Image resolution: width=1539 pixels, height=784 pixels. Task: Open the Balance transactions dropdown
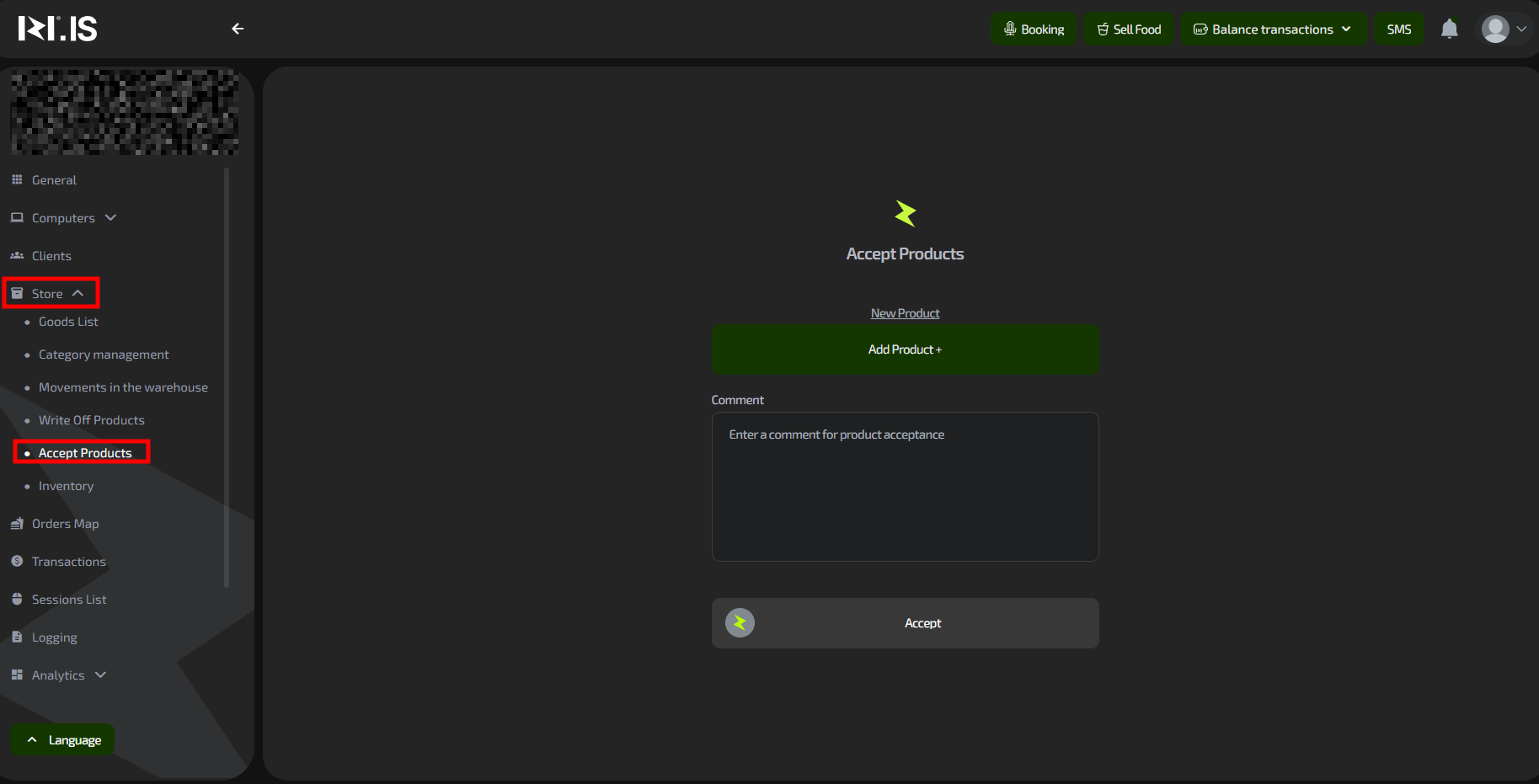click(1273, 29)
